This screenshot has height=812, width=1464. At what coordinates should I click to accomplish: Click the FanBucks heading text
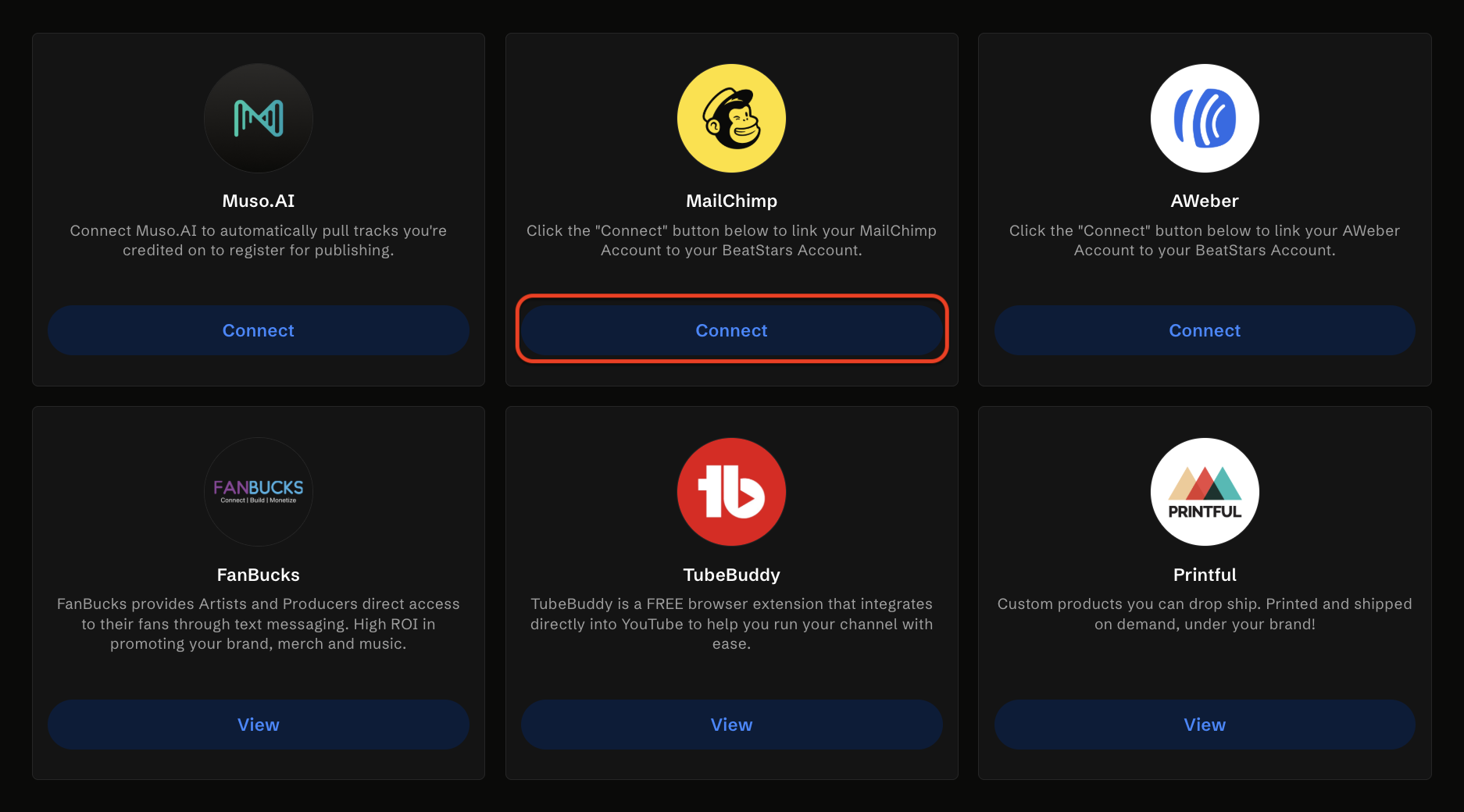pos(259,575)
